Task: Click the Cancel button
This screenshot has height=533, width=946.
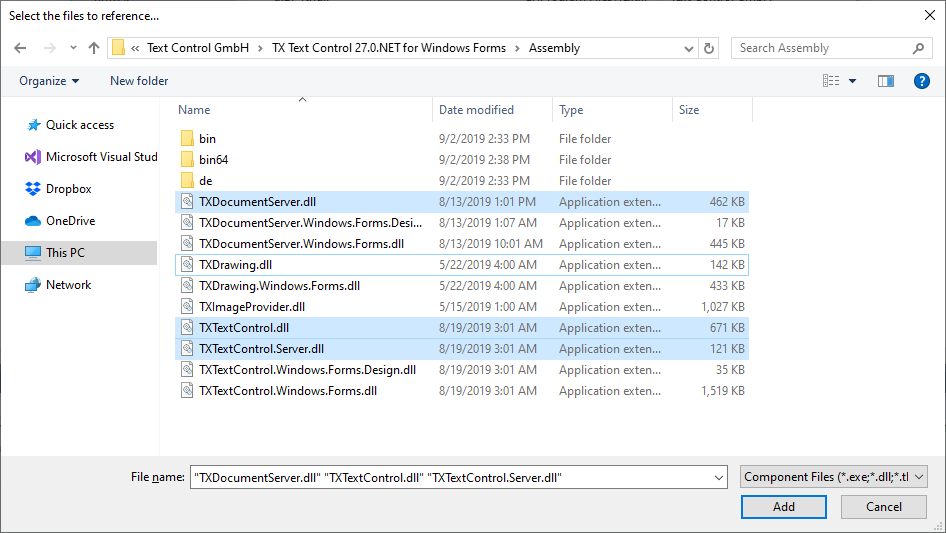Action: coord(884,506)
